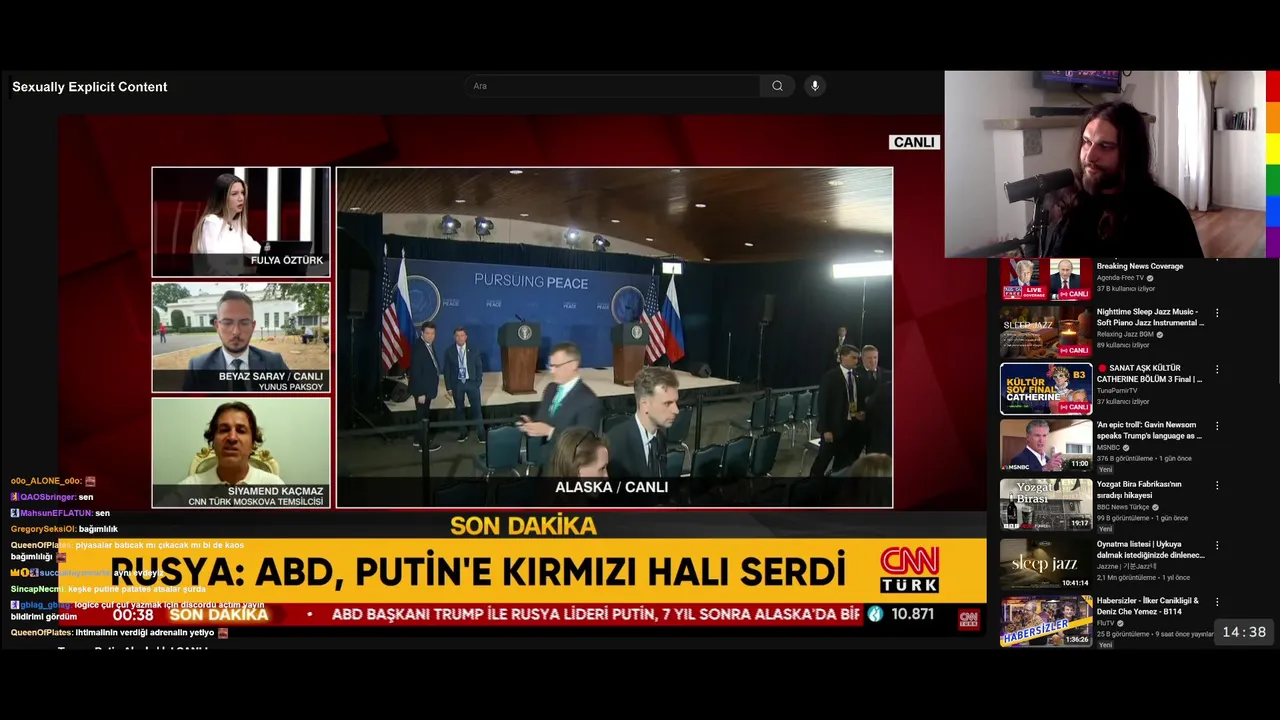Click the search magnifier button

point(777,86)
